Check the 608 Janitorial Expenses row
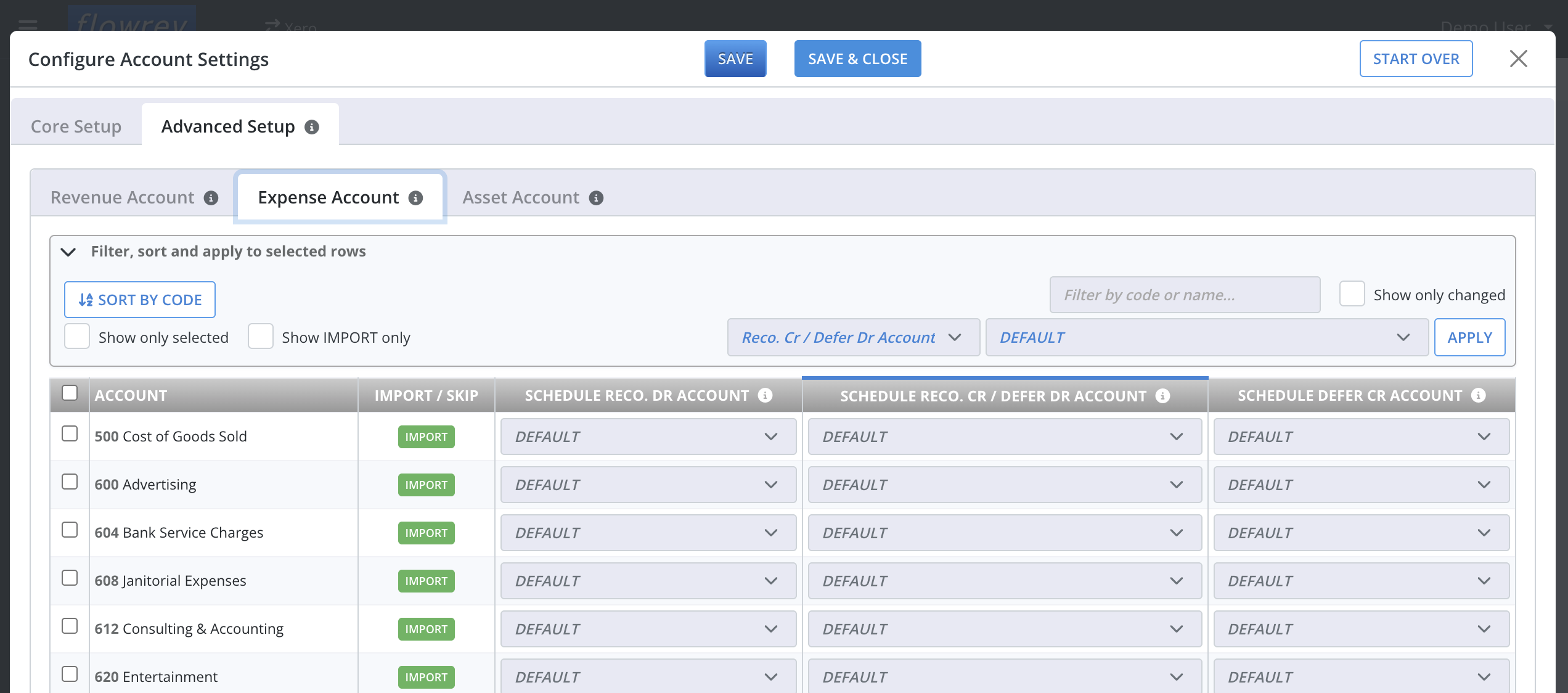The width and height of the screenshot is (1568, 693). pos(70,578)
